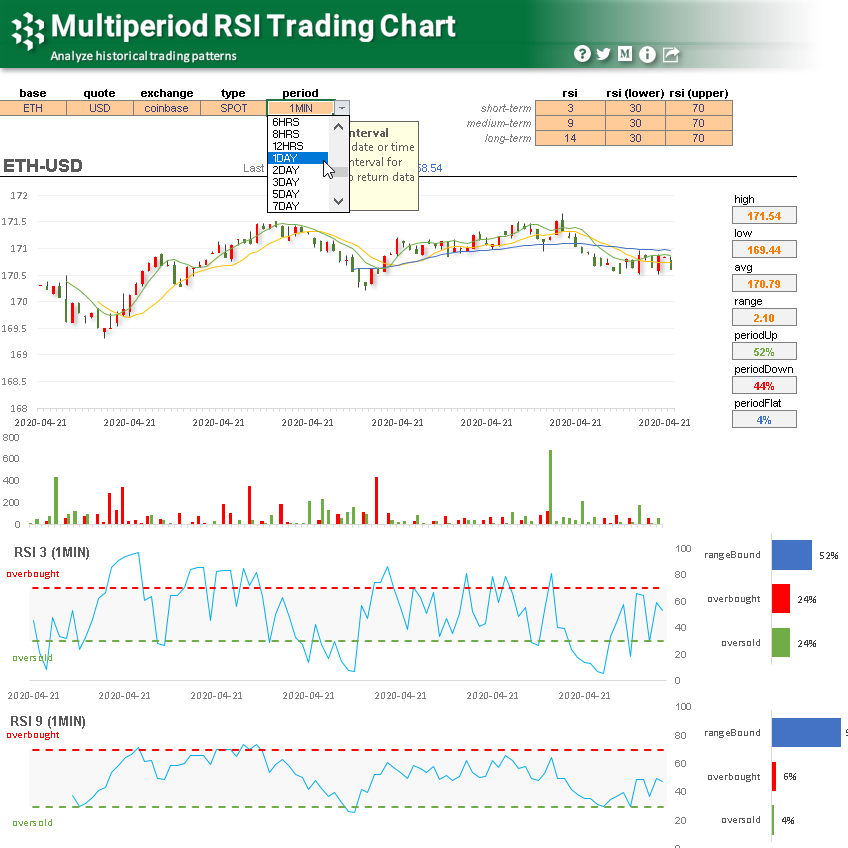Click the blue rangeBound legend bar
Image resolution: width=848 pixels, height=848 pixels.
click(x=791, y=555)
